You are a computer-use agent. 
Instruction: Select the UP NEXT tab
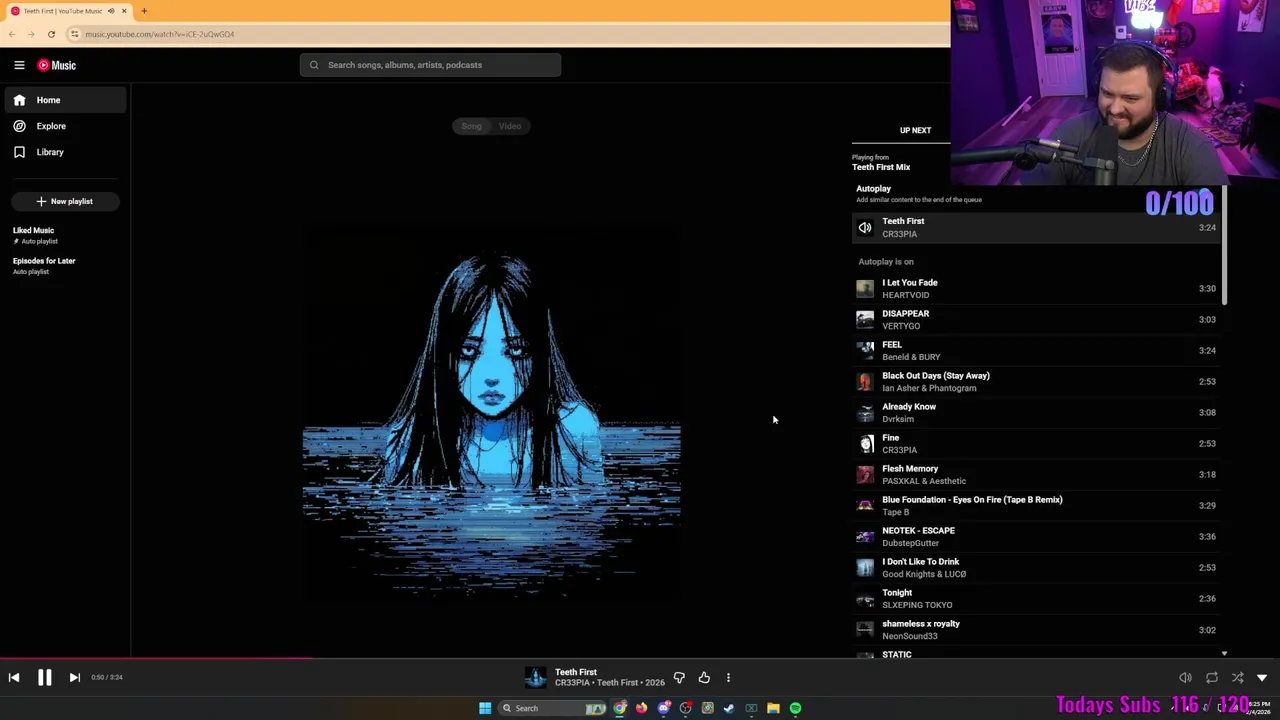[x=915, y=130]
